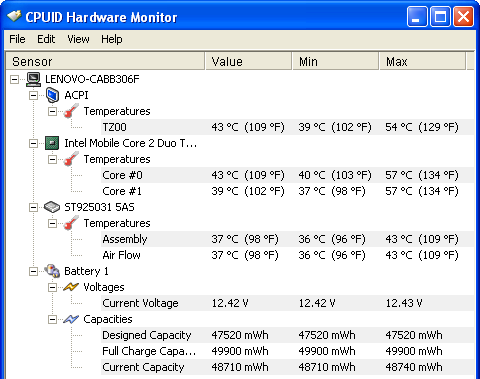Open the File menu
Screen dimensions: 480x379
point(17,39)
